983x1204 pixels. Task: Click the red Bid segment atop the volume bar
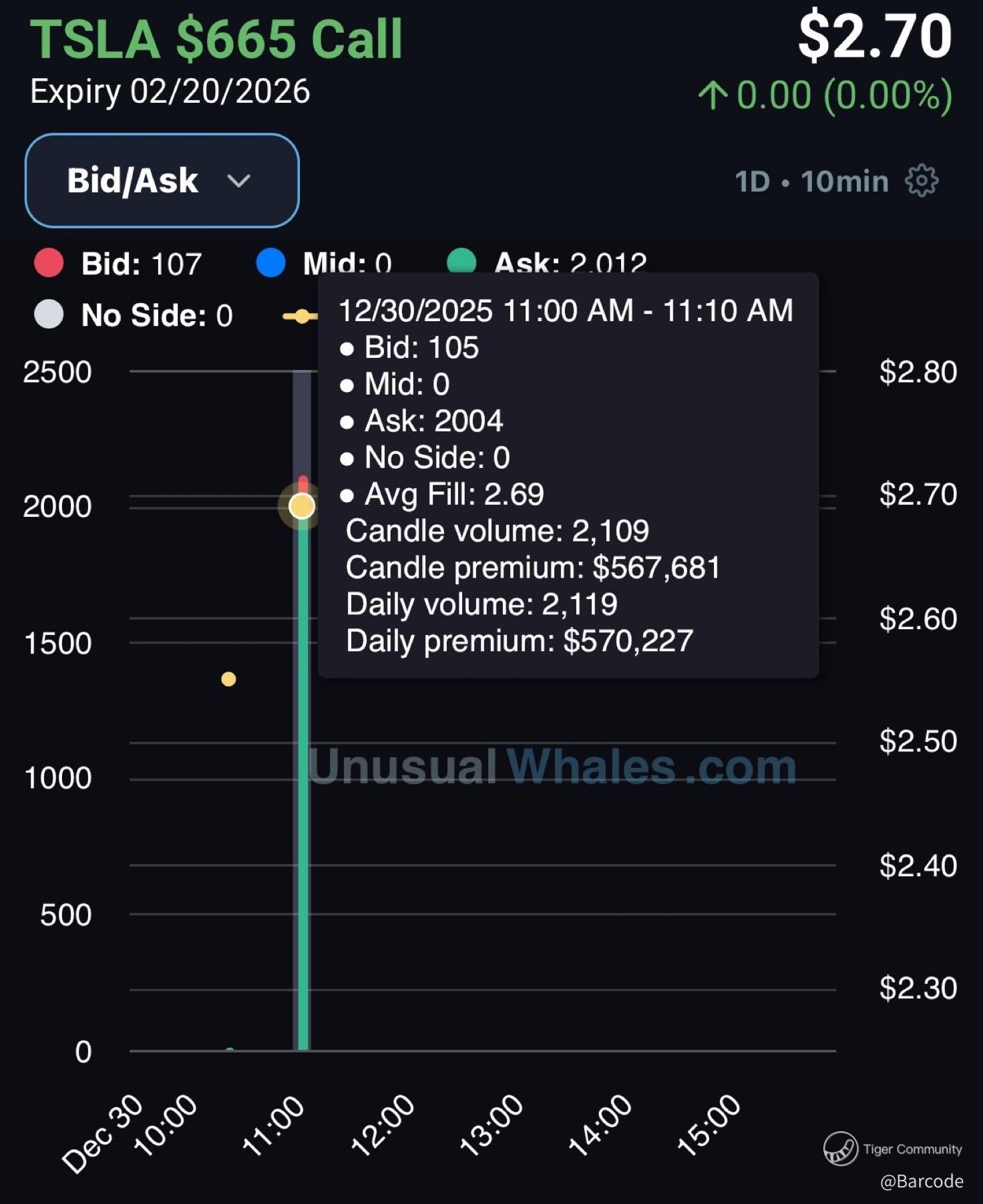click(303, 483)
